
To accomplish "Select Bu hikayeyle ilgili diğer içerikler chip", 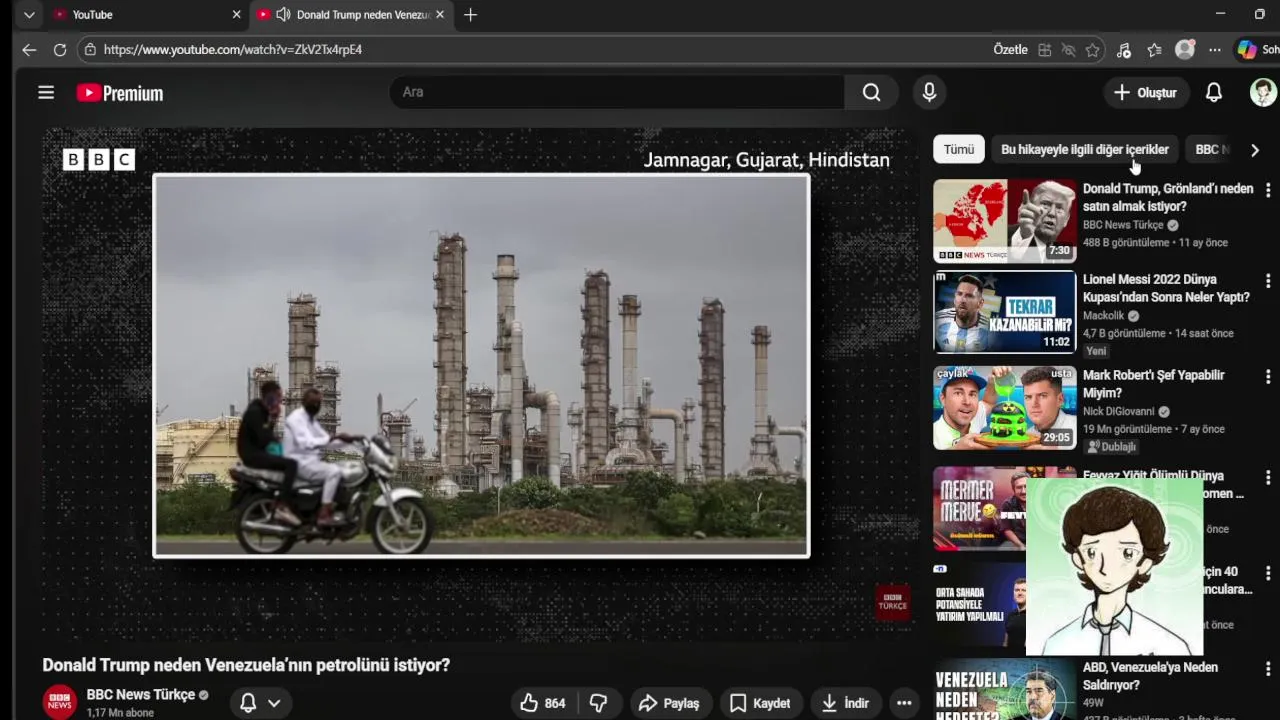I will [x=1085, y=149].
